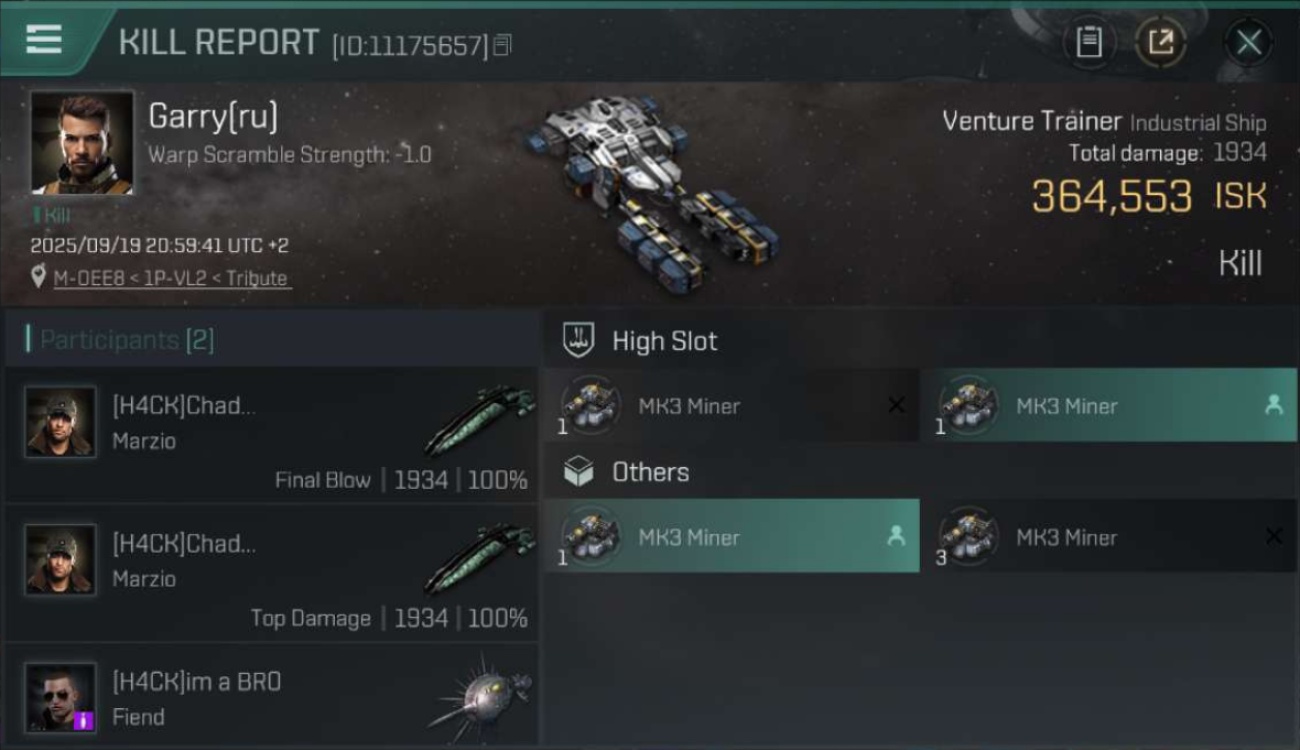
Task: Click the Venture Trainer ship image
Action: [650, 190]
